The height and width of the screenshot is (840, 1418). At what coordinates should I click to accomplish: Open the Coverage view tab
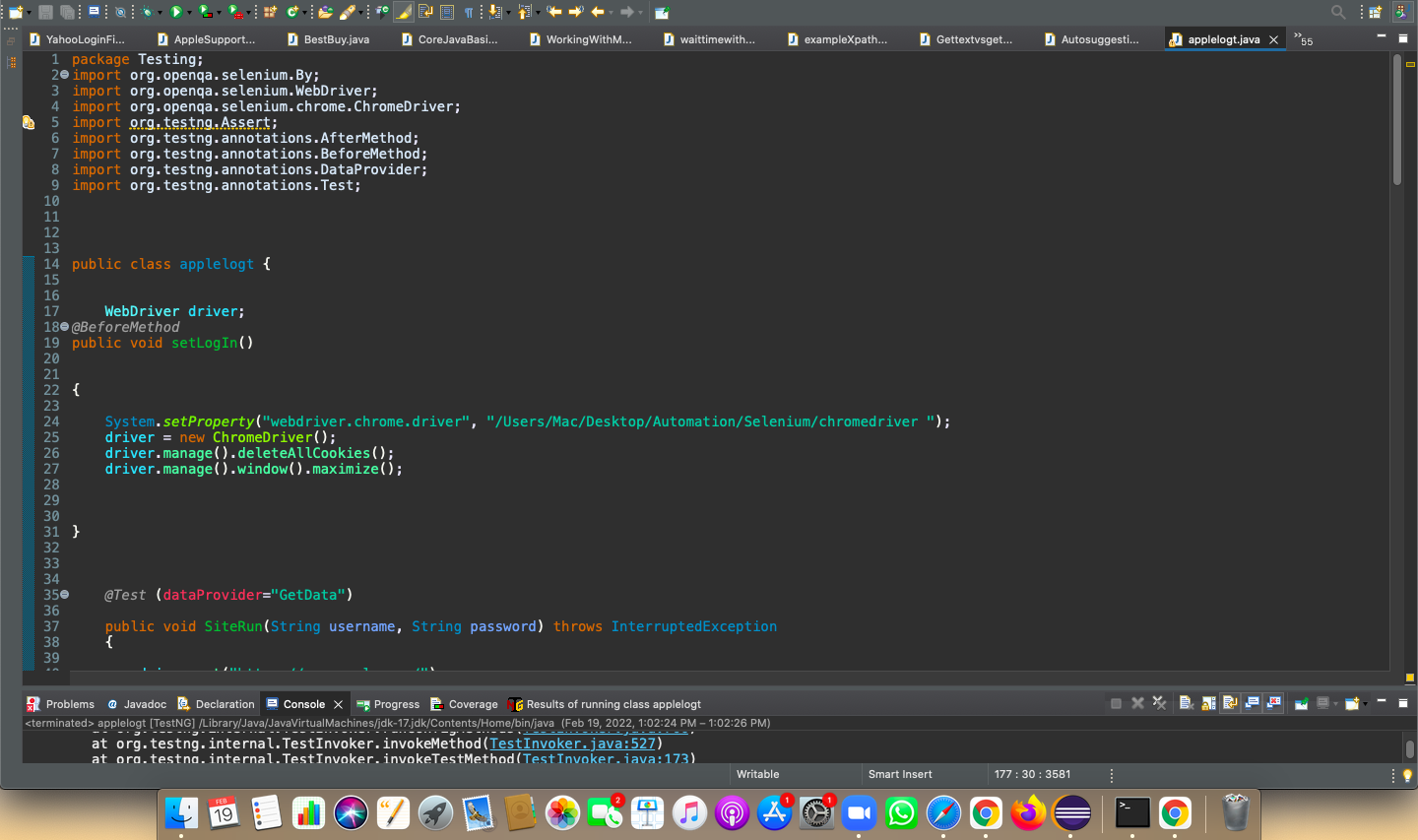tap(465, 704)
